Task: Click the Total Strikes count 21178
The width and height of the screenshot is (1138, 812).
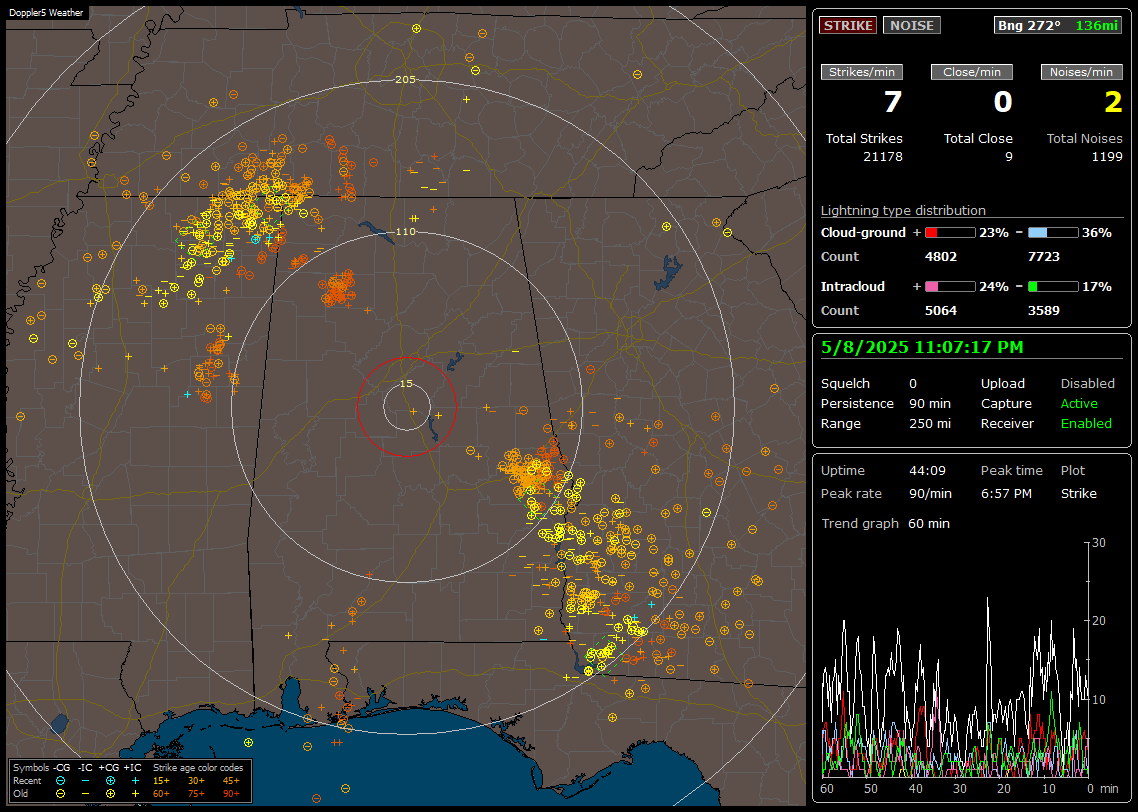Action: tap(883, 157)
